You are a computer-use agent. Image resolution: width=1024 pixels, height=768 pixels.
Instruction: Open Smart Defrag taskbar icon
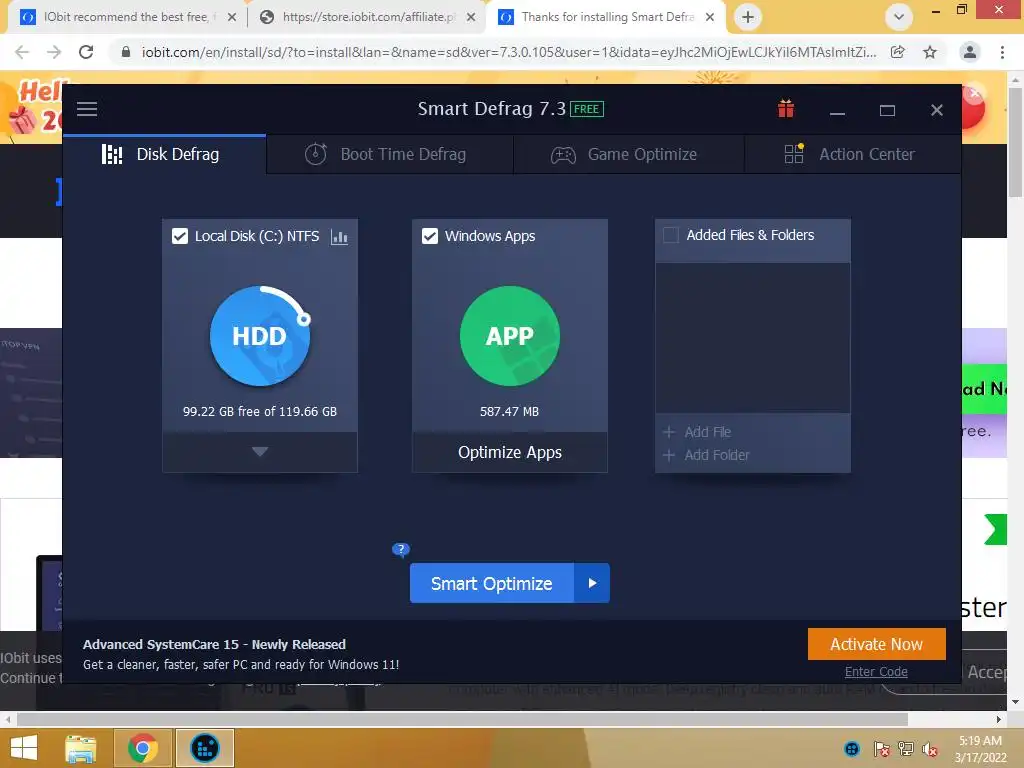[x=204, y=748]
